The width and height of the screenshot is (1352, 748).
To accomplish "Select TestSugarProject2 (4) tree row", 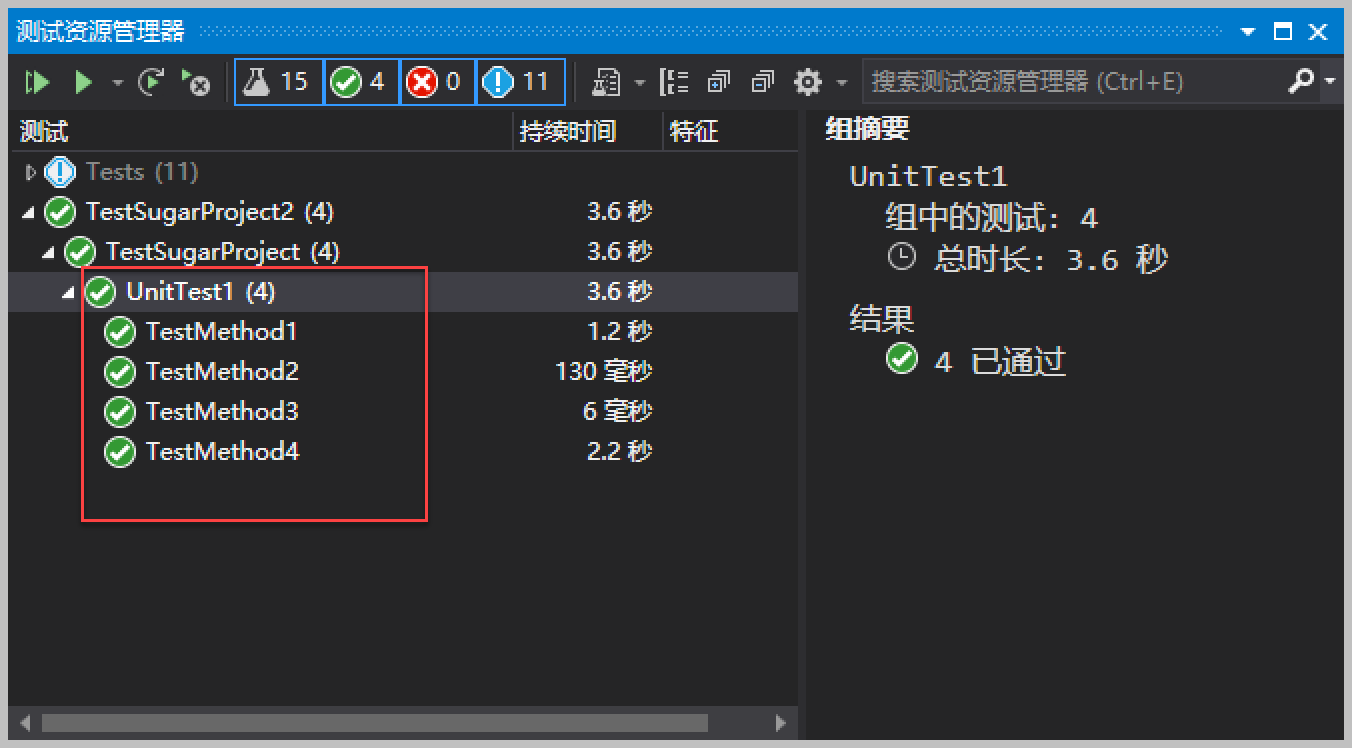I will pos(403,212).
